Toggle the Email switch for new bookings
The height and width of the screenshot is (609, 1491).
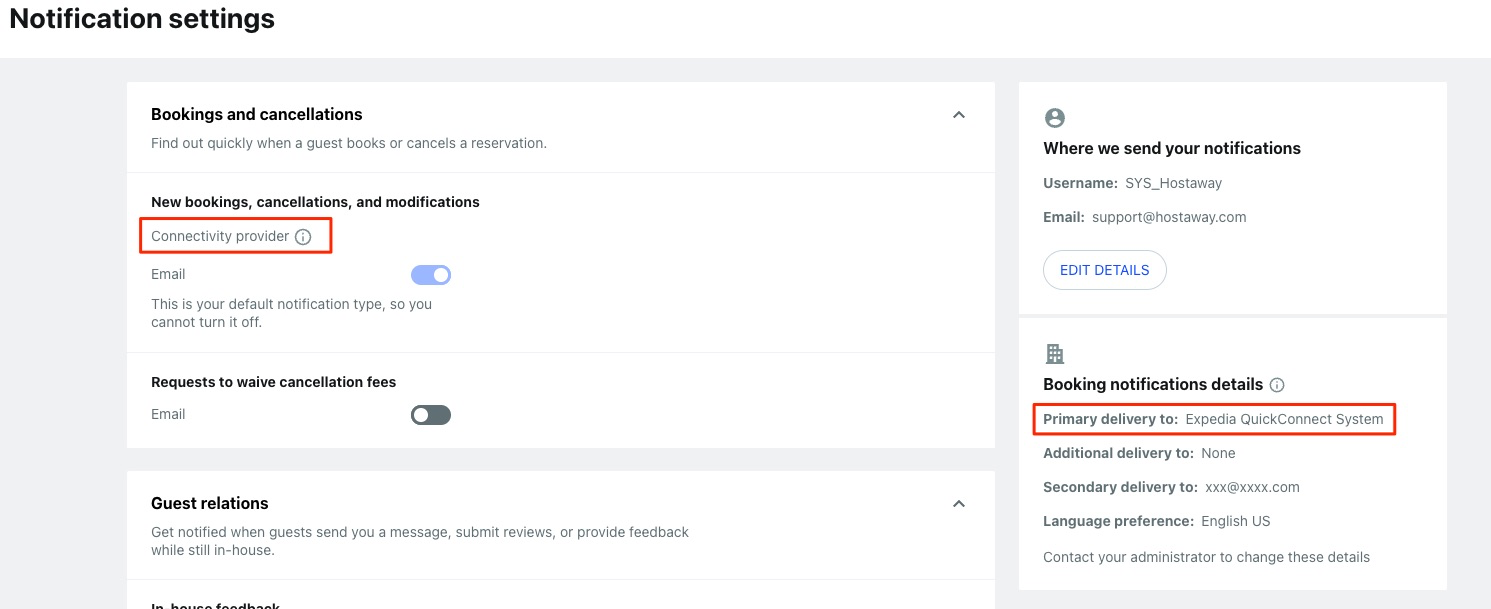[x=431, y=275]
